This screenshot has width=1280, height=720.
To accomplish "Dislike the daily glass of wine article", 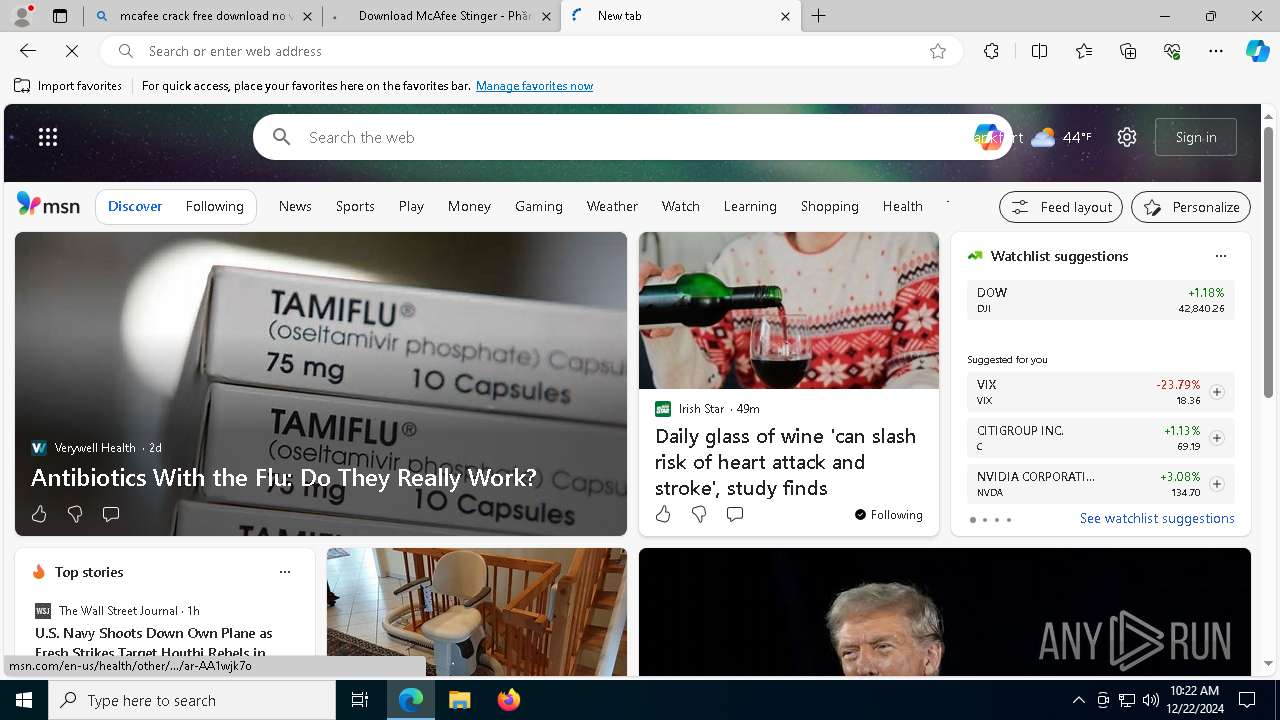I will click(699, 514).
